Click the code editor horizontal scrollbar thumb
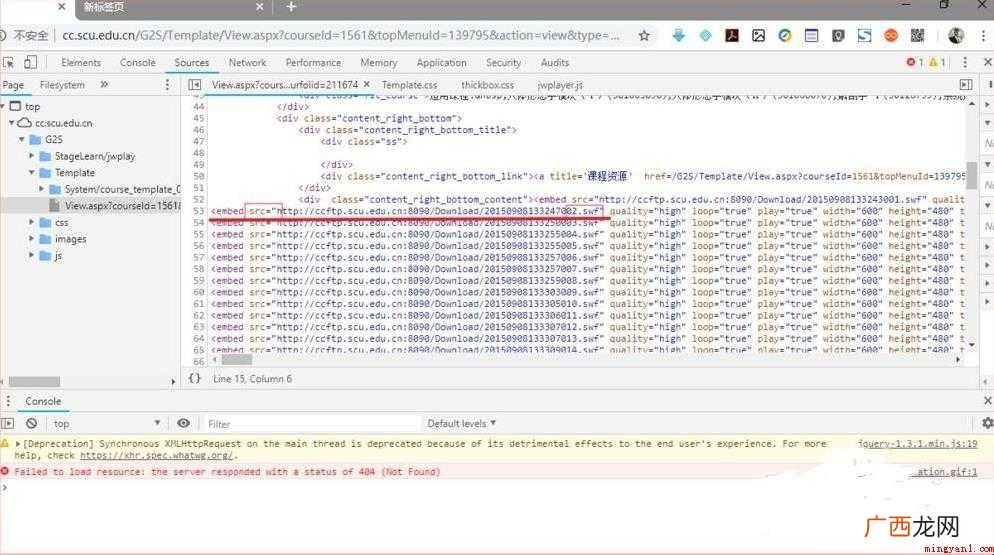This screenshot has height=555, width=994. pos(236,360)
